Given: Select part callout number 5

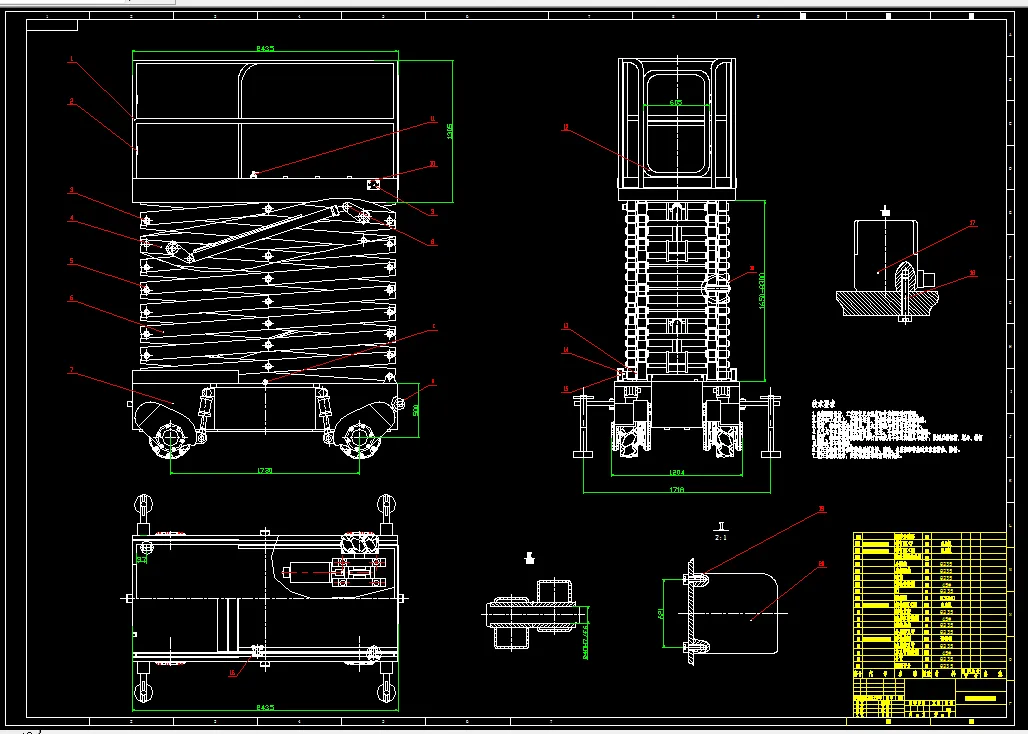Looking at the screenshot, I should tap(71, 261).
